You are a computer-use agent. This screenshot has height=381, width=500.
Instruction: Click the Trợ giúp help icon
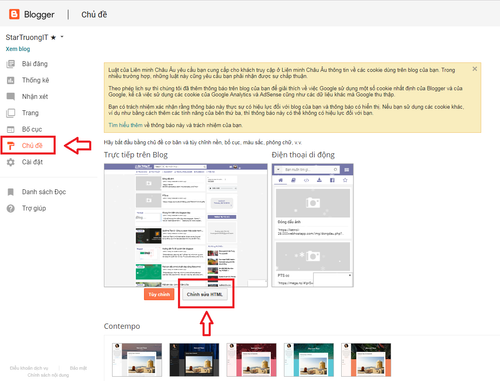(11, 208)
